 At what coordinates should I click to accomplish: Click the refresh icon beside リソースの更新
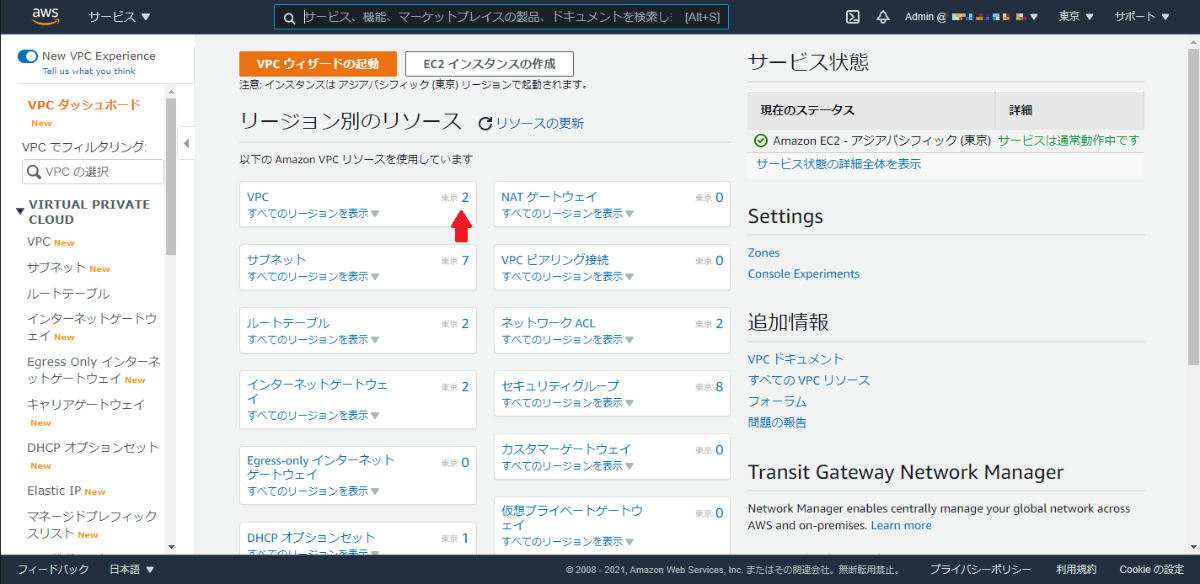pos(486,124)
